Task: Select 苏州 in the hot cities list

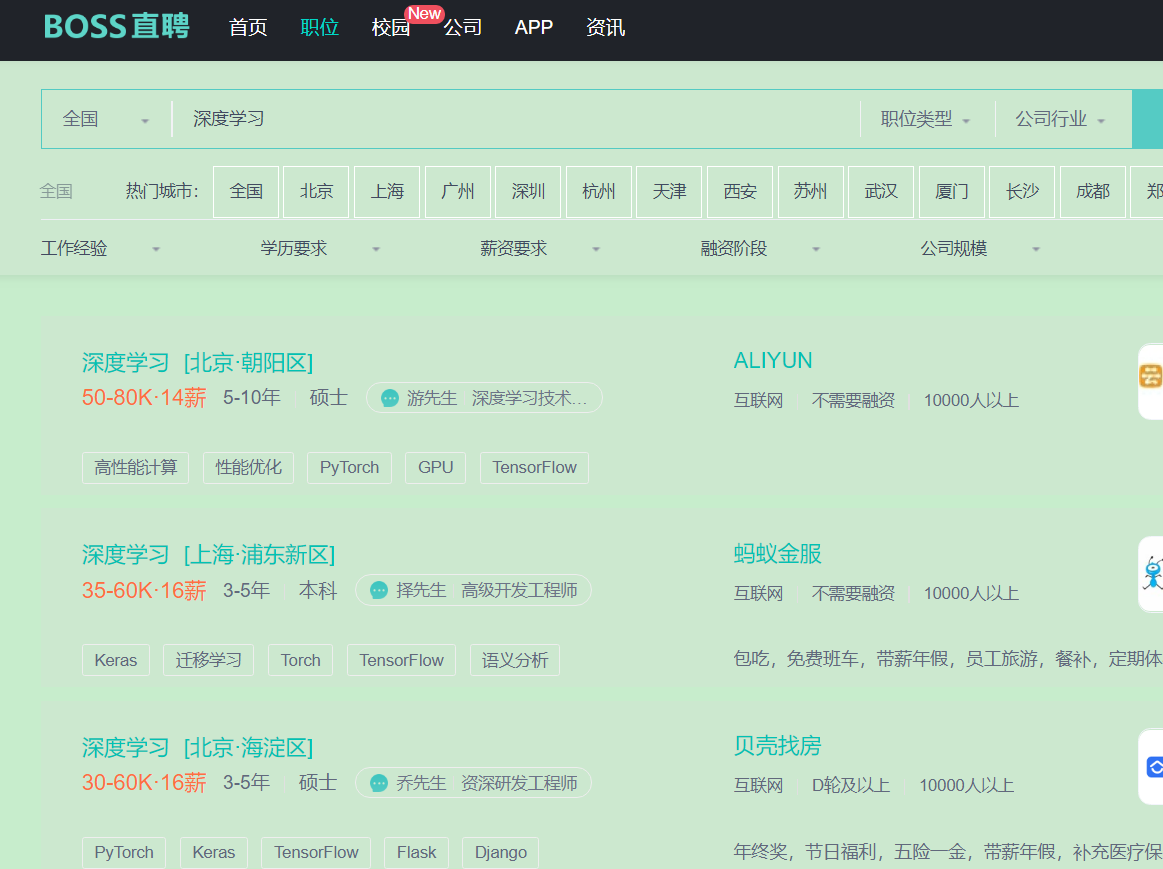Action: tap(811, 192)
